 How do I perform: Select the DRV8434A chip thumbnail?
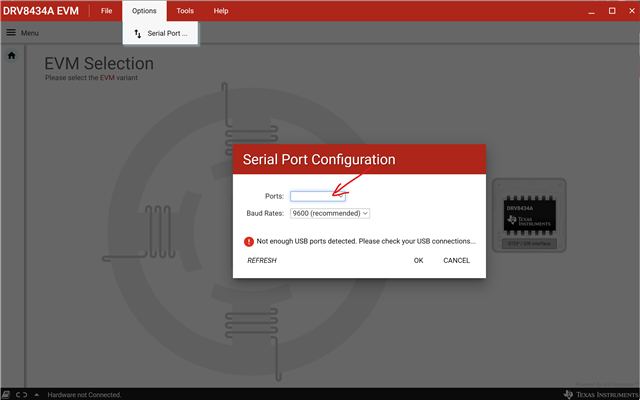pyautogui.click(x=529, y=216)
